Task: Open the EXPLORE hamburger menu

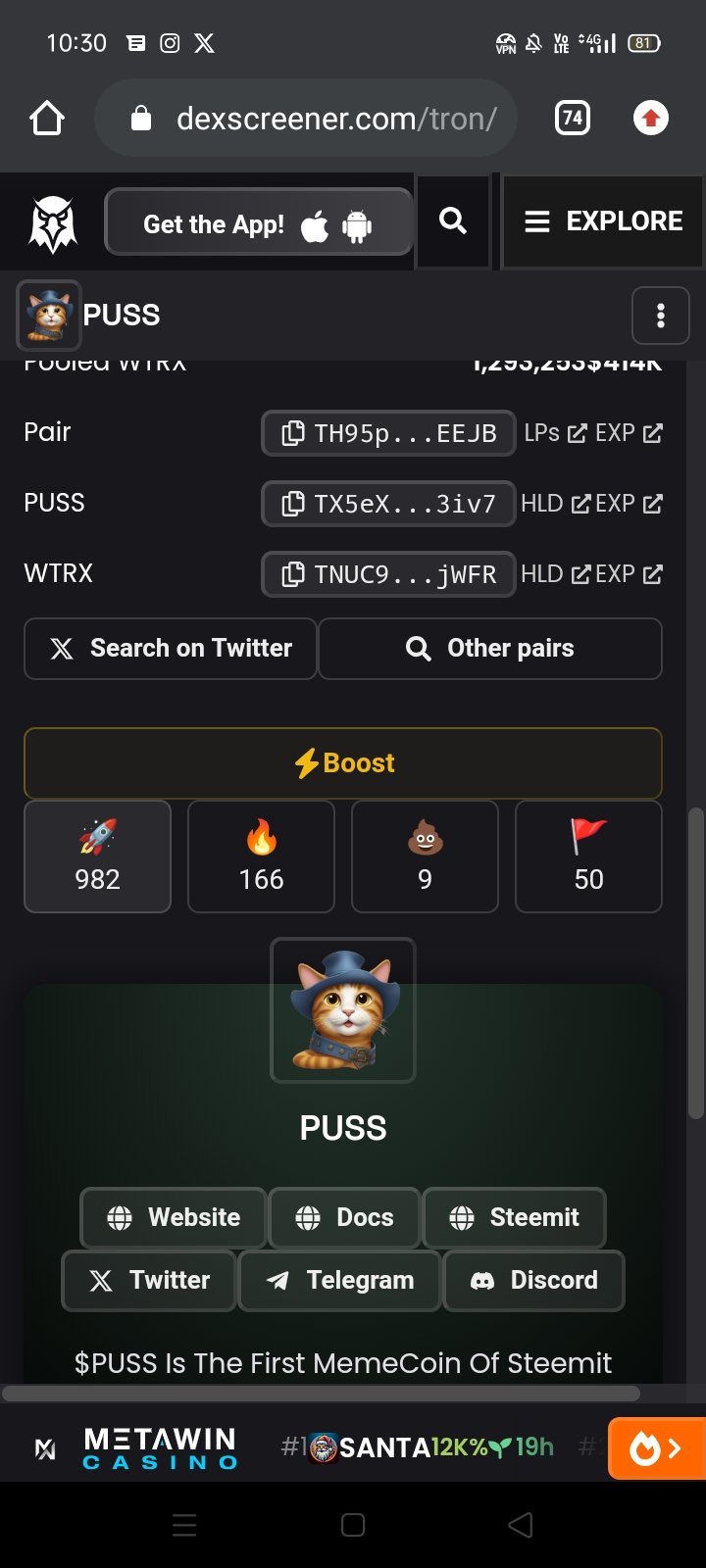Action: coord(604,221)
